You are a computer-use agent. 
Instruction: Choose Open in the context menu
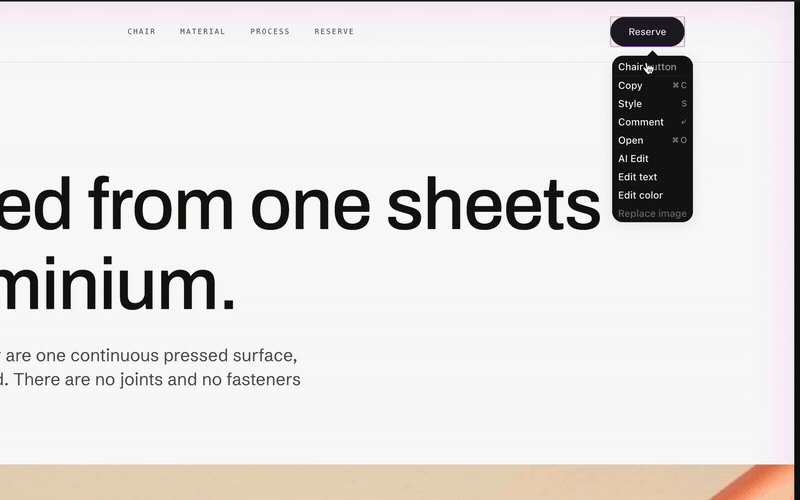[652, 140]
